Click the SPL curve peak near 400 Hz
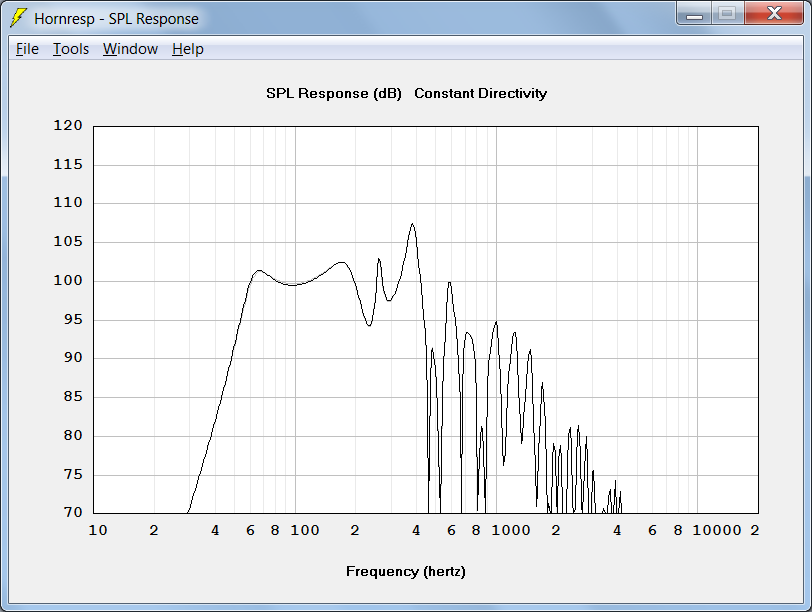 412,224
